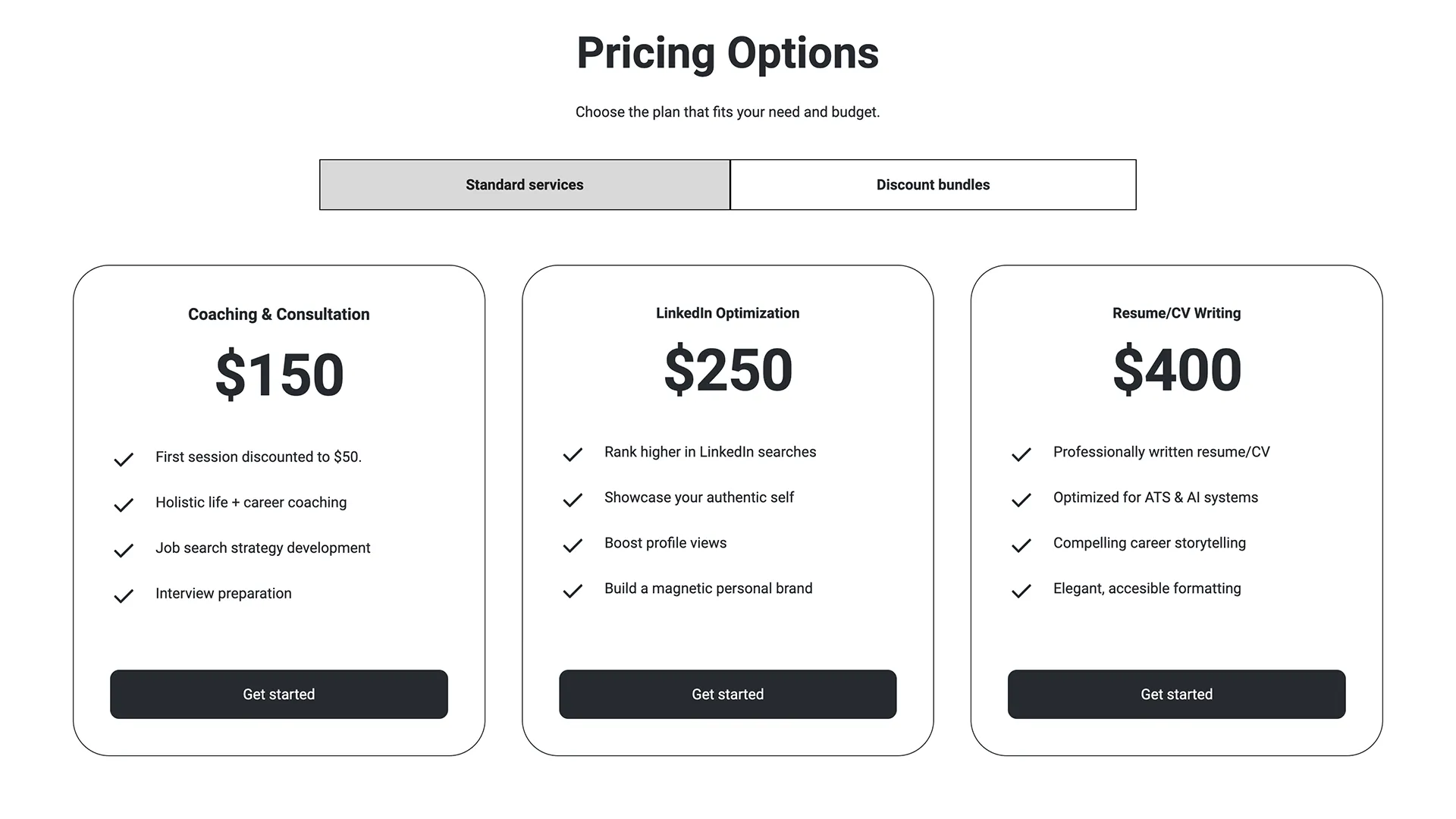The image size is (1456, 819).
Task: Select the Standard services tab
Action: (525, 184)
